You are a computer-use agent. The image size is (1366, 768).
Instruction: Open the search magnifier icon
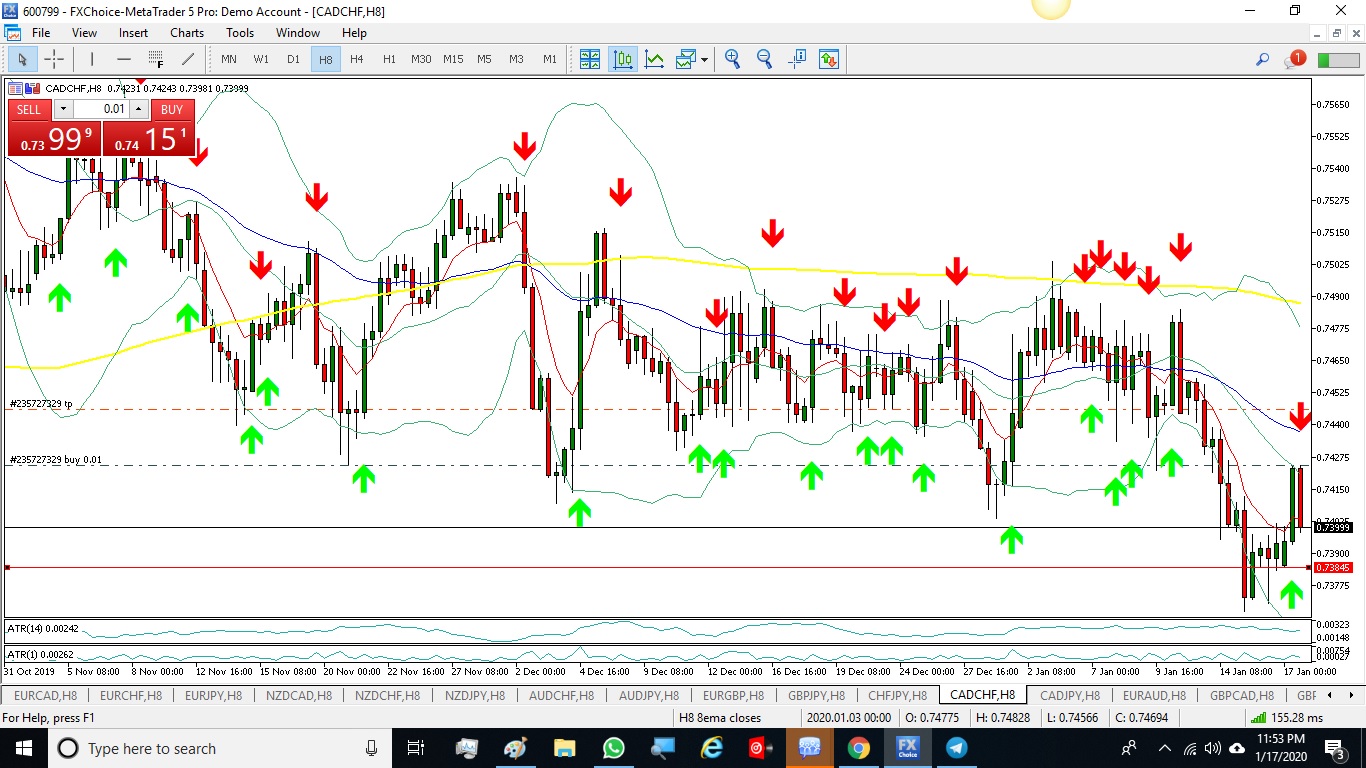point(1263,59)
